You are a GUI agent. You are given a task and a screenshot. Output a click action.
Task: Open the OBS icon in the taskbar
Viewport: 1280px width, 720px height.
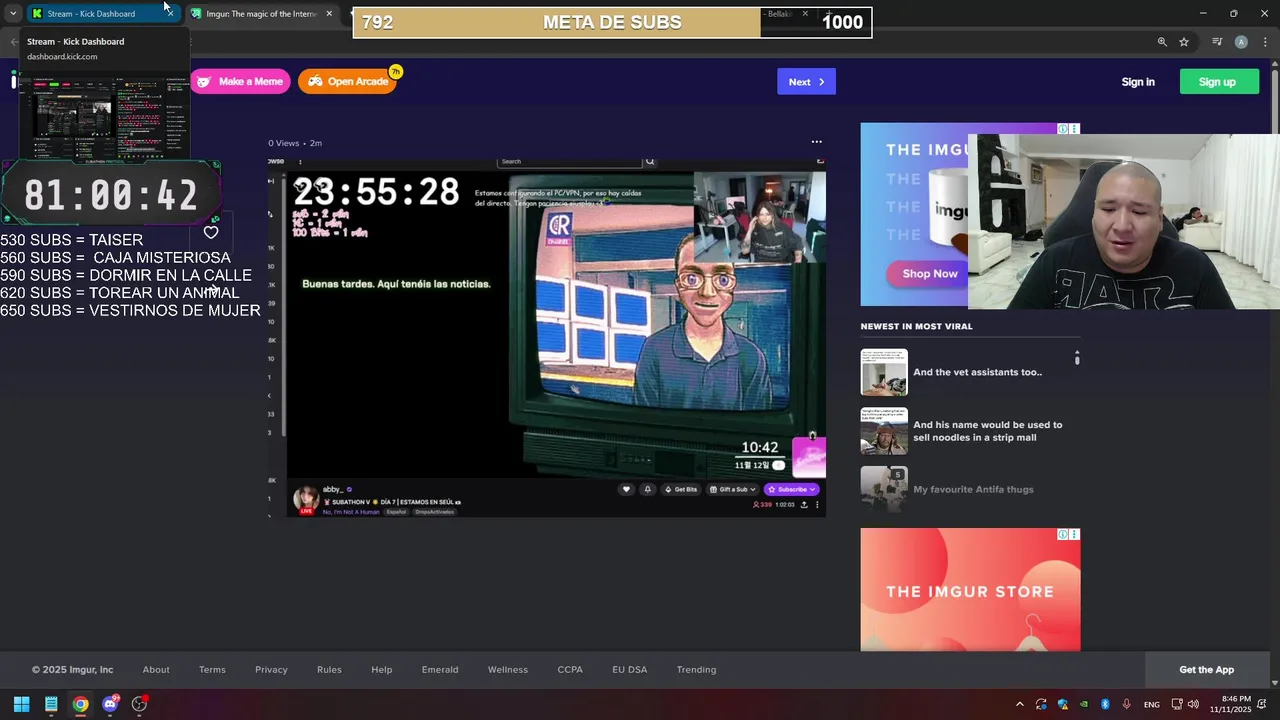point(139,704)
